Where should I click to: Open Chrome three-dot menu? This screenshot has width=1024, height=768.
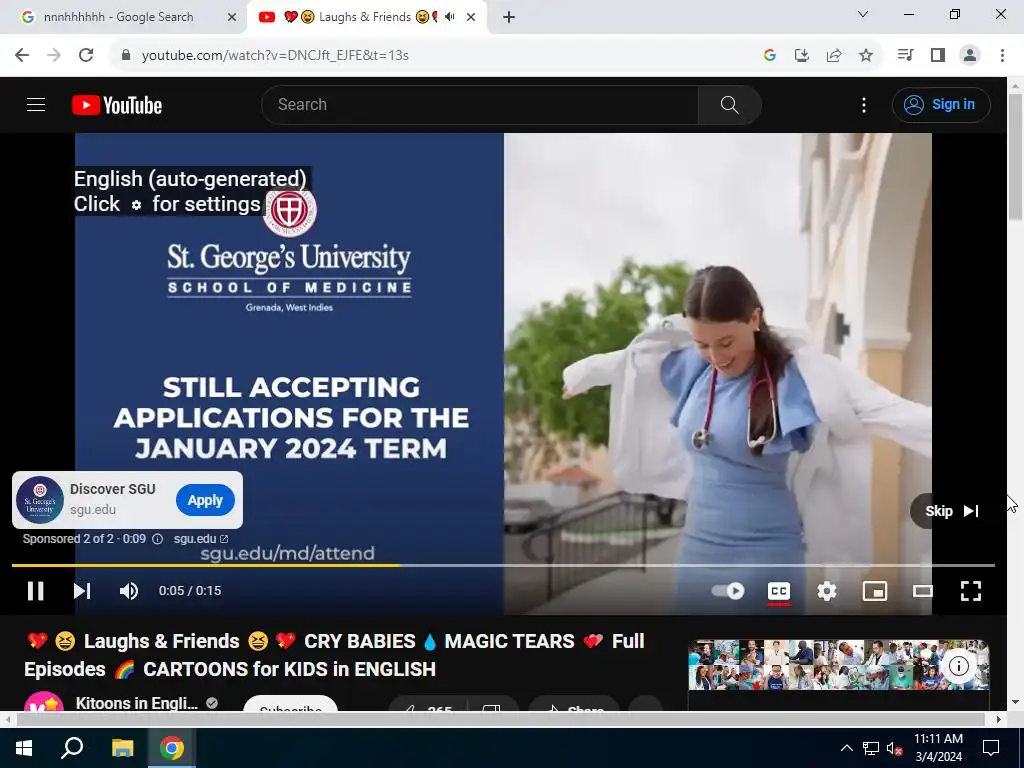click(x=1002, y=55)
